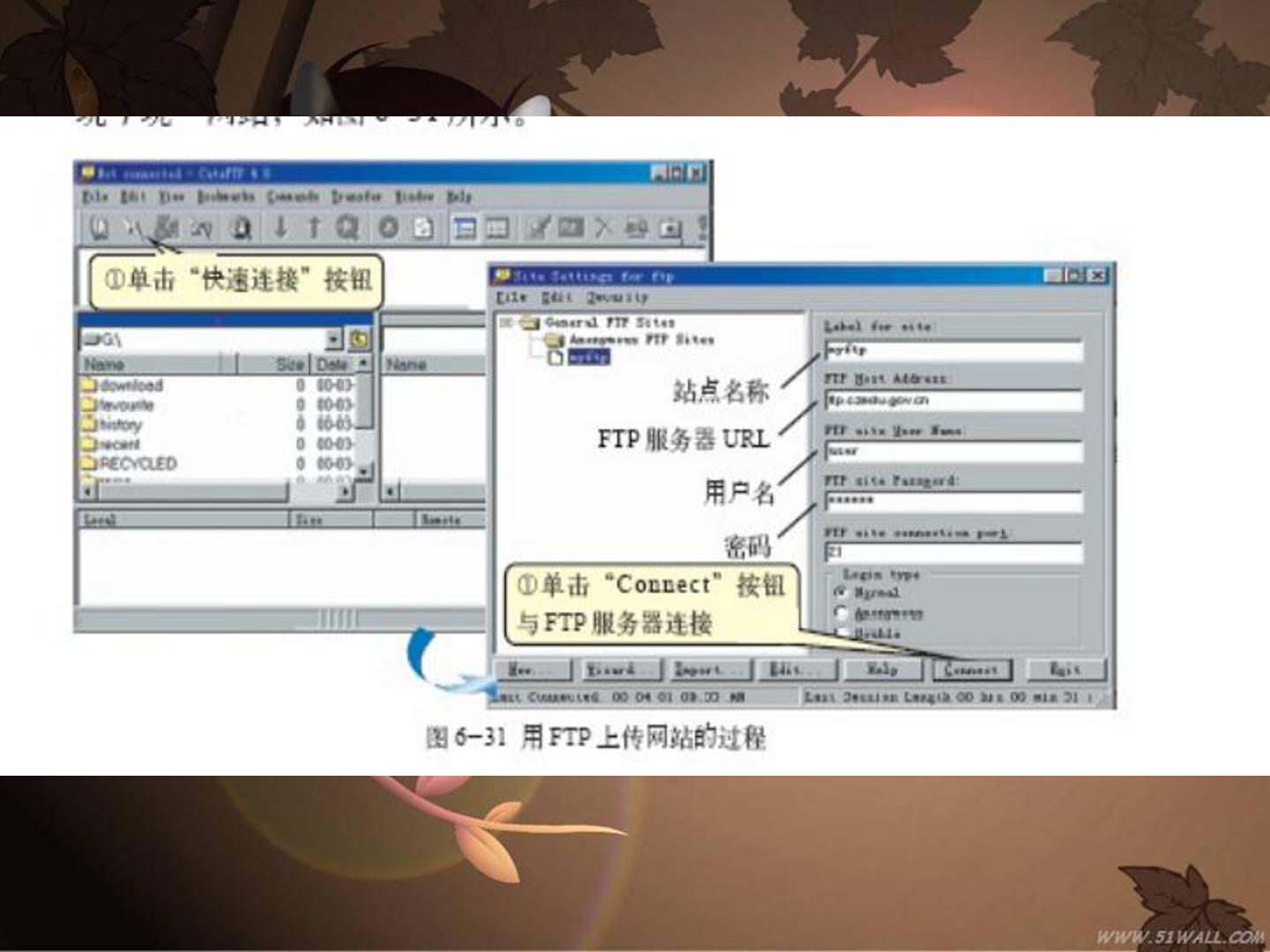Image resolution: width=1270 pixels, height=952 pixels.
Task: Click the download arrow toolbar icon
Action: point(280,227)
